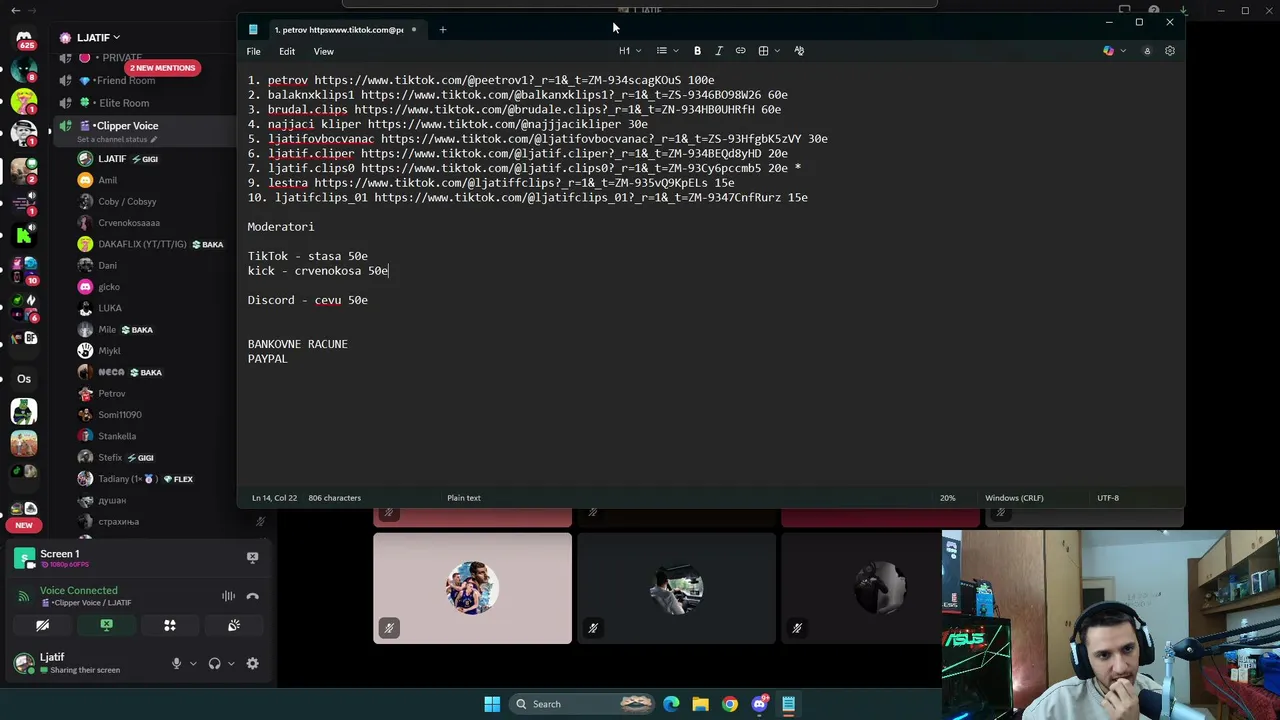Viewport: 1280px width, 720px height.
Task: Edit the channel status pencil
Action: [x=153, y=140]
